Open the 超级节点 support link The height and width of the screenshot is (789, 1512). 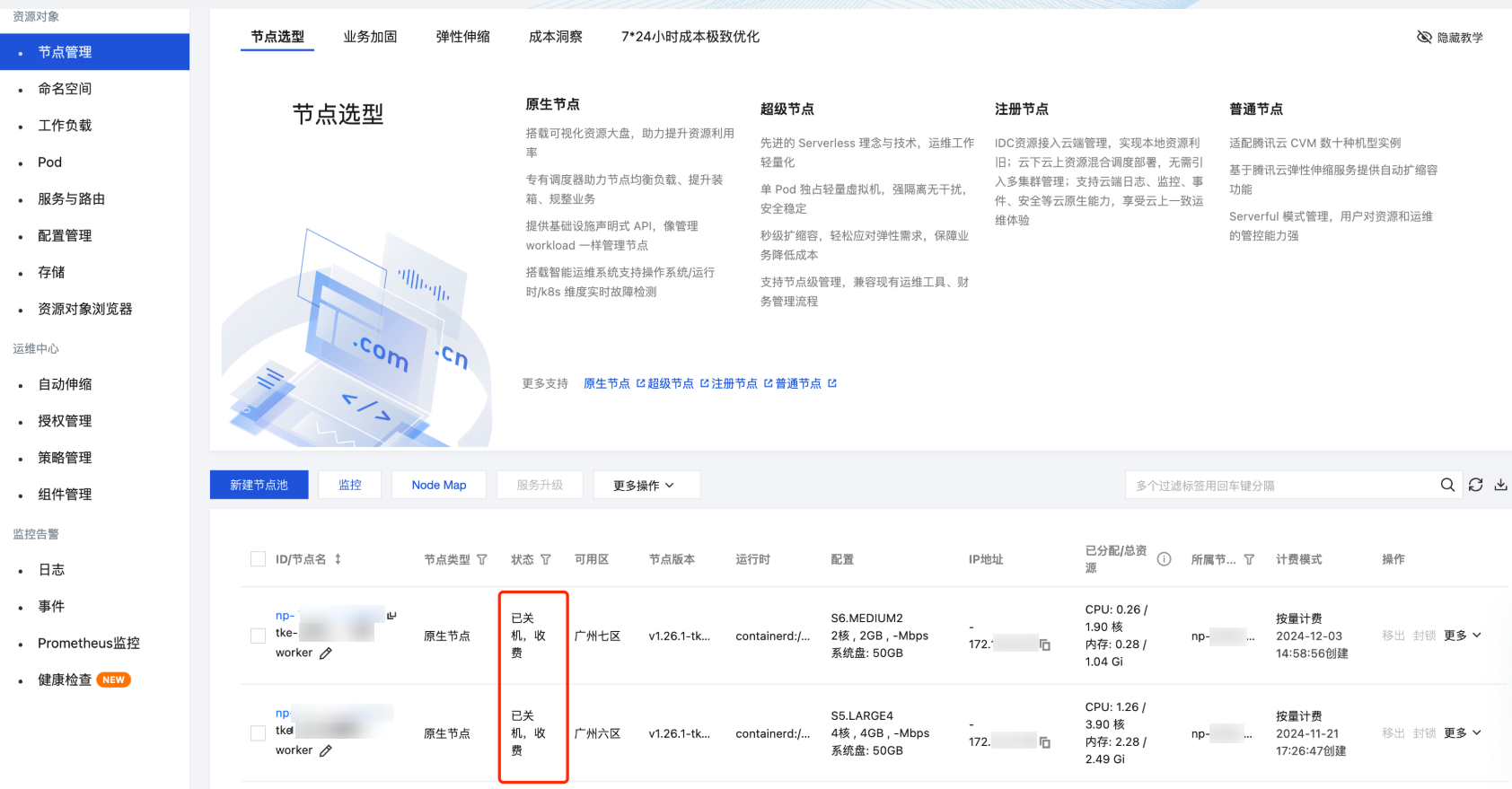tap(671, 383)
